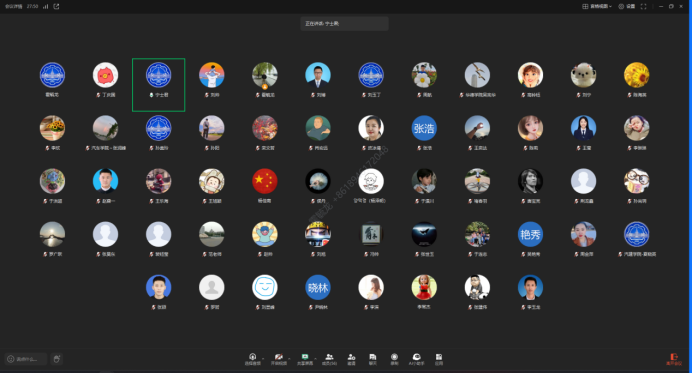Expand audio options arrow beside headphone icon
The image size is (692, 374).
(263, 358)
